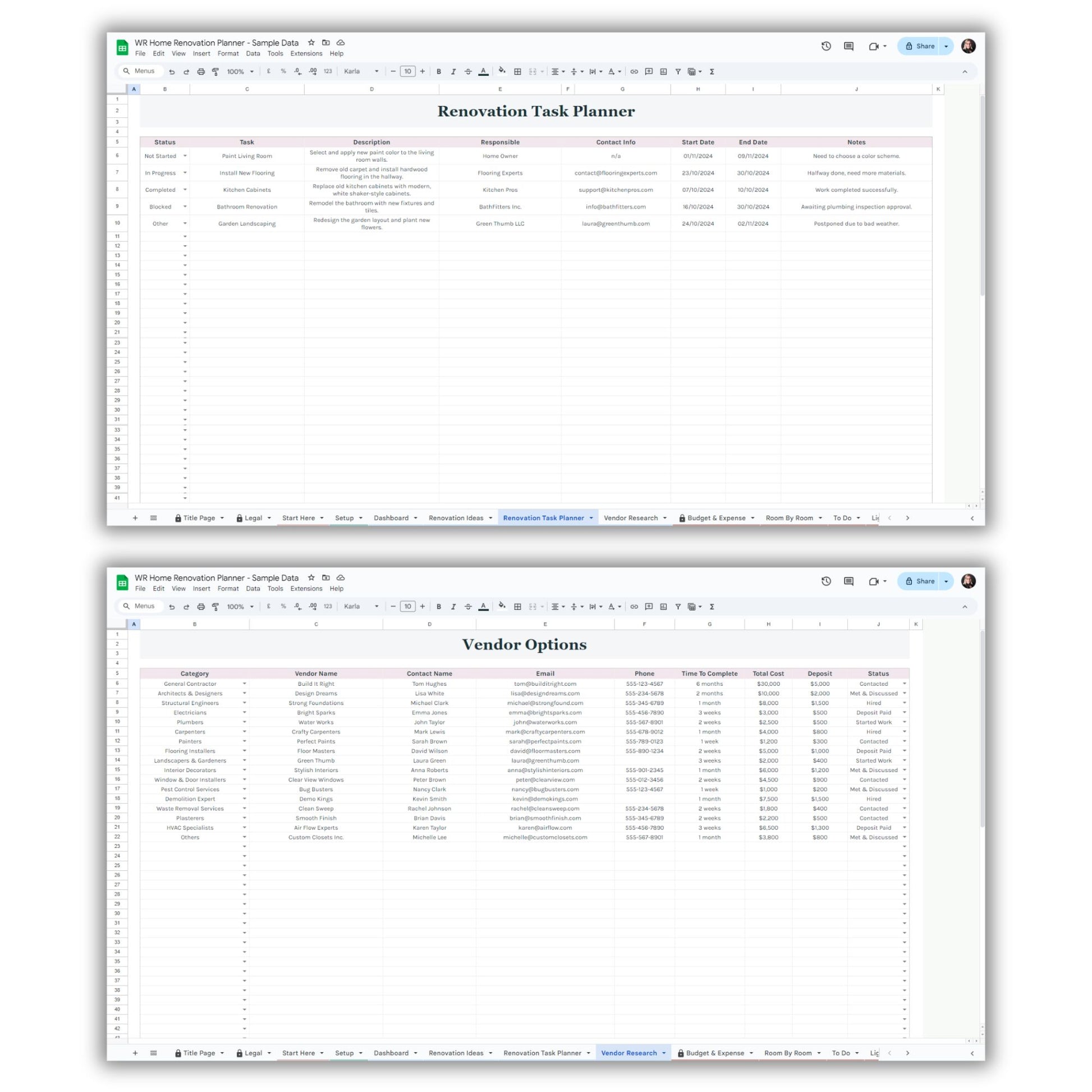The width and height of the screenshot is (1092, 1092).
Task: Click the paint format icon in the Vendor Options window
Action: click(x=215, y=607)
